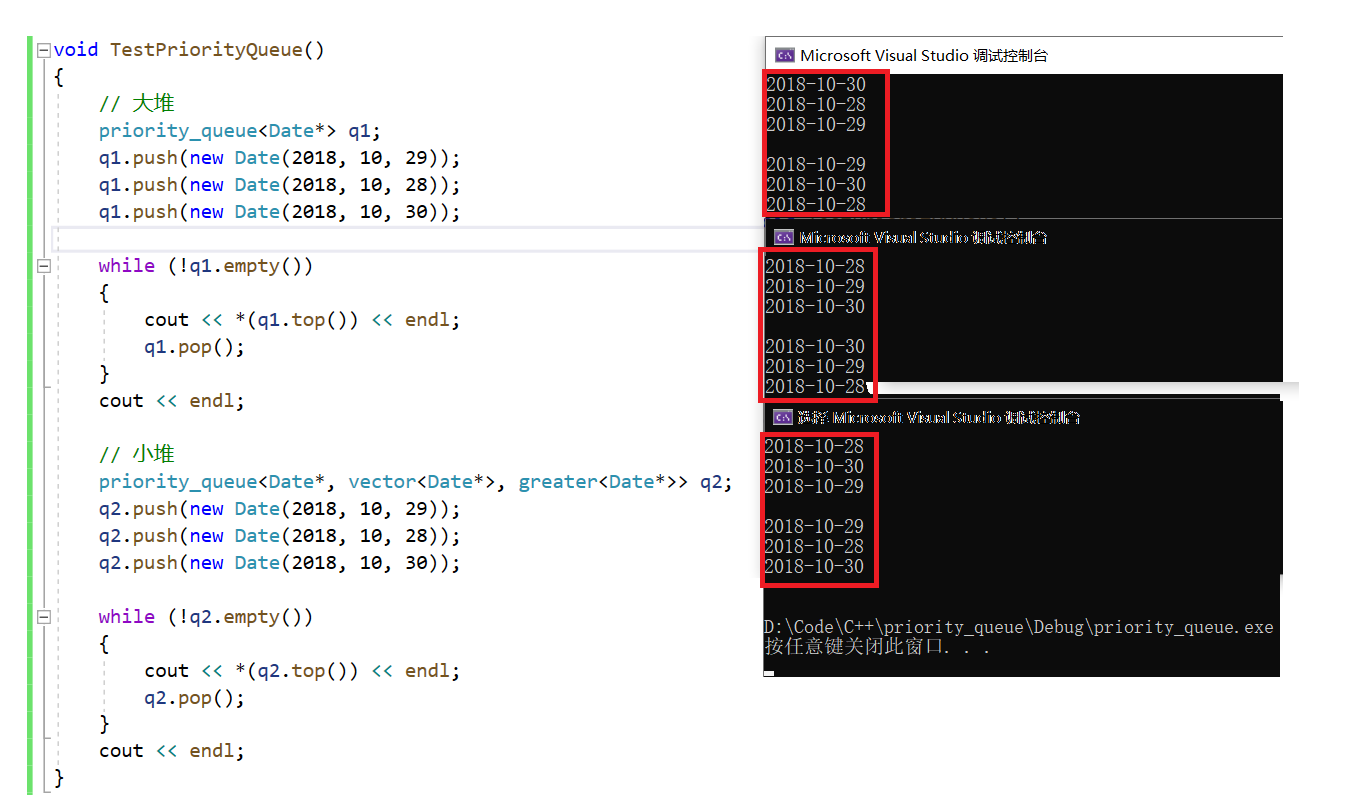
Task: Click the priority_queue.exe path in console output
Action: (x=1019, y=627)
